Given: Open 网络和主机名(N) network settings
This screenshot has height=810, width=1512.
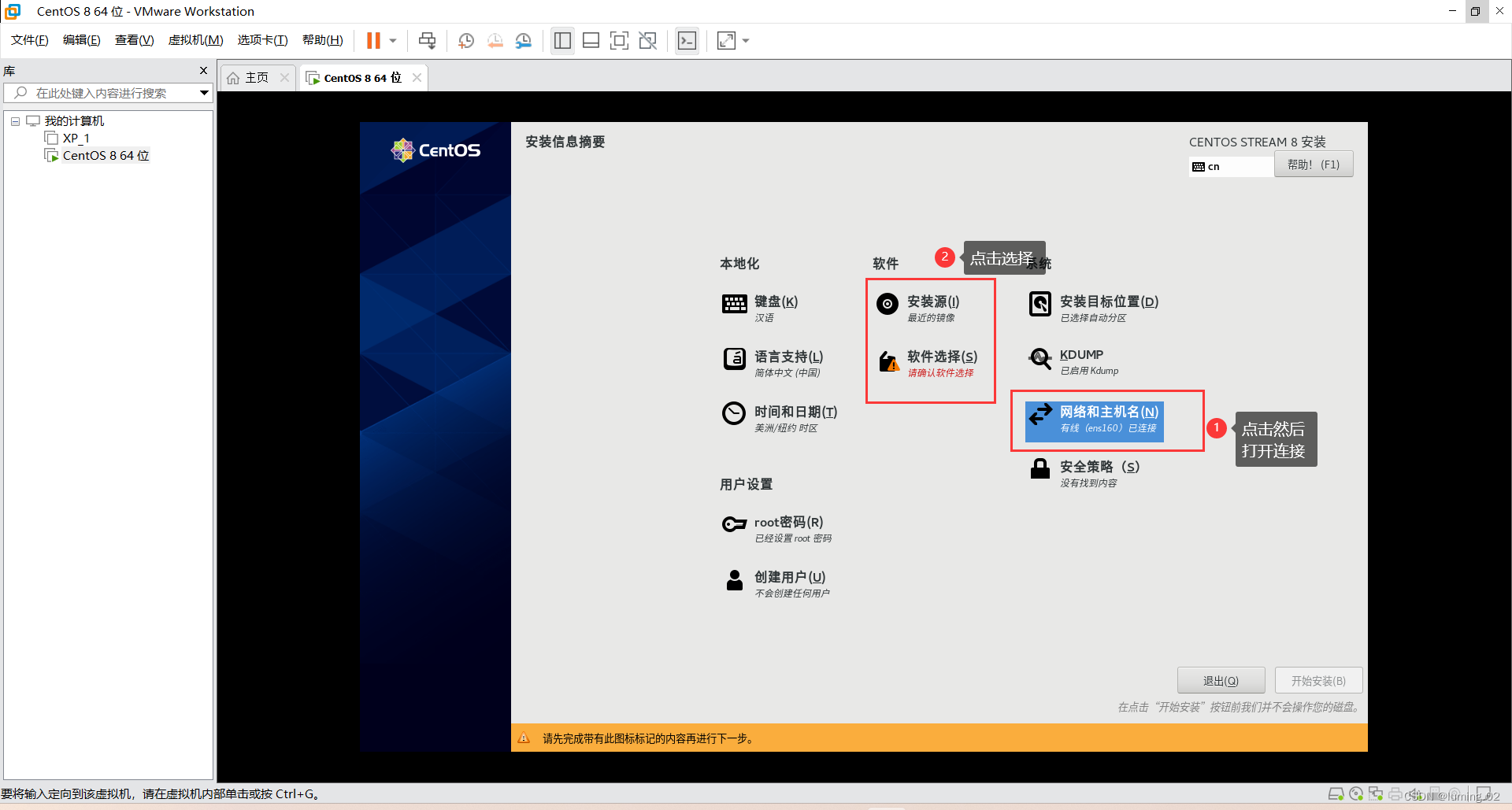Looking at the screenshot, I should (x=1094, y=420).
